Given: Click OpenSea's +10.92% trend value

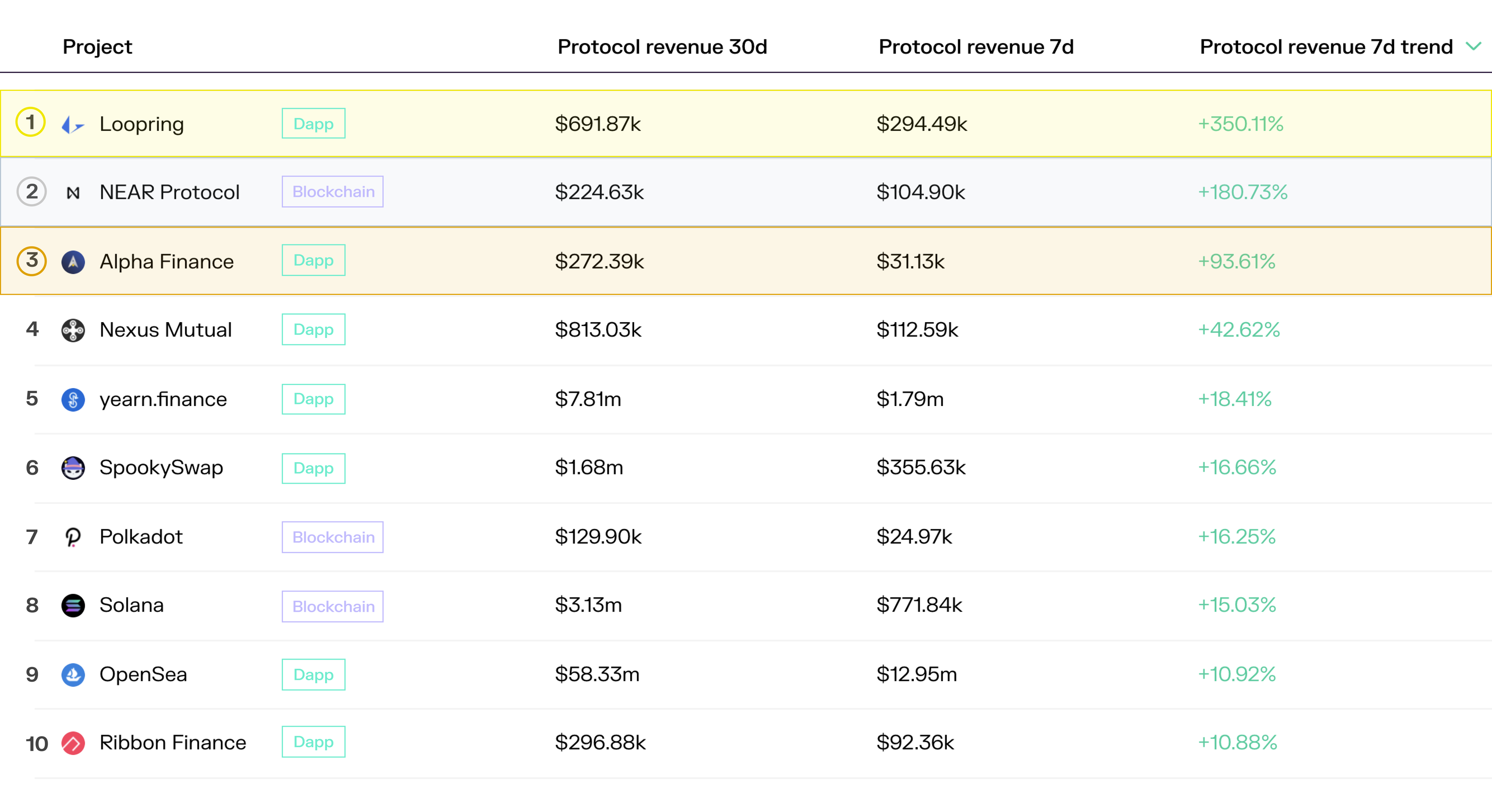Looking at the screenshot, I should pos(1237,674).
